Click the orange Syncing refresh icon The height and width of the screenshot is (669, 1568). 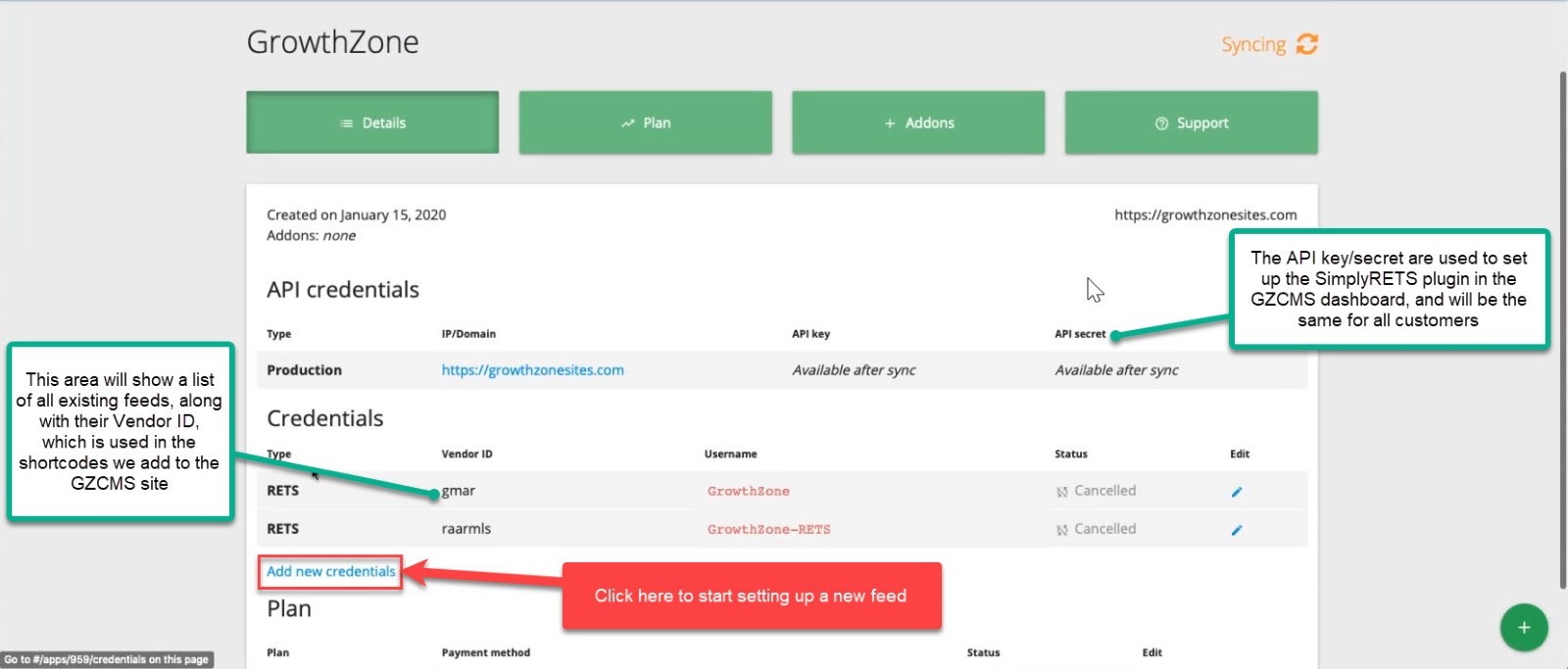point(1306,44)
